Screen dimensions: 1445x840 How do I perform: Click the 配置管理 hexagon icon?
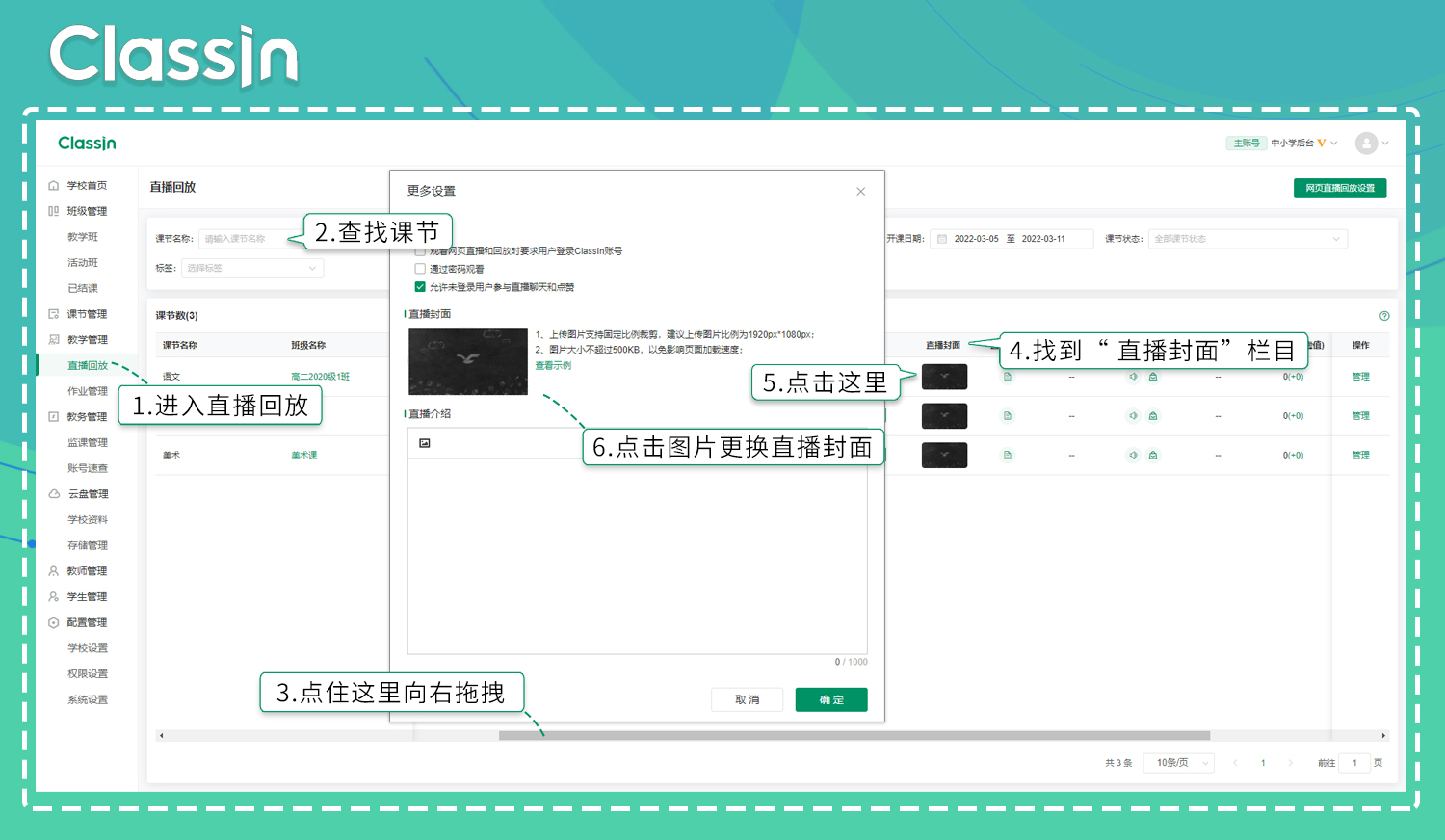pyautogui.click(x=54, y=623)
